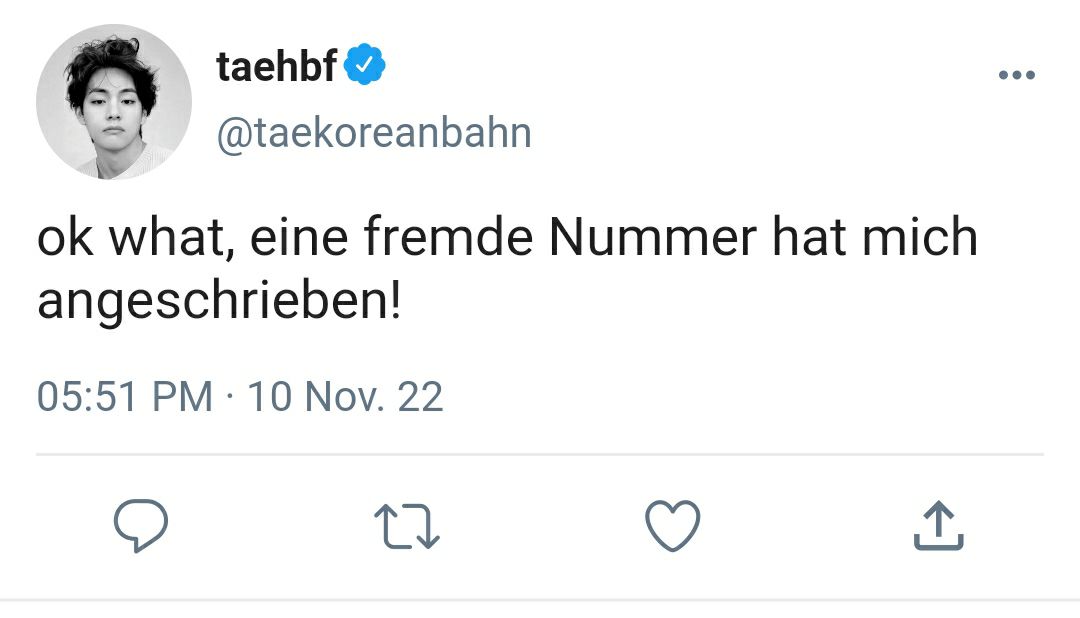Retweet this post using the arrows icon

(406, 527)
